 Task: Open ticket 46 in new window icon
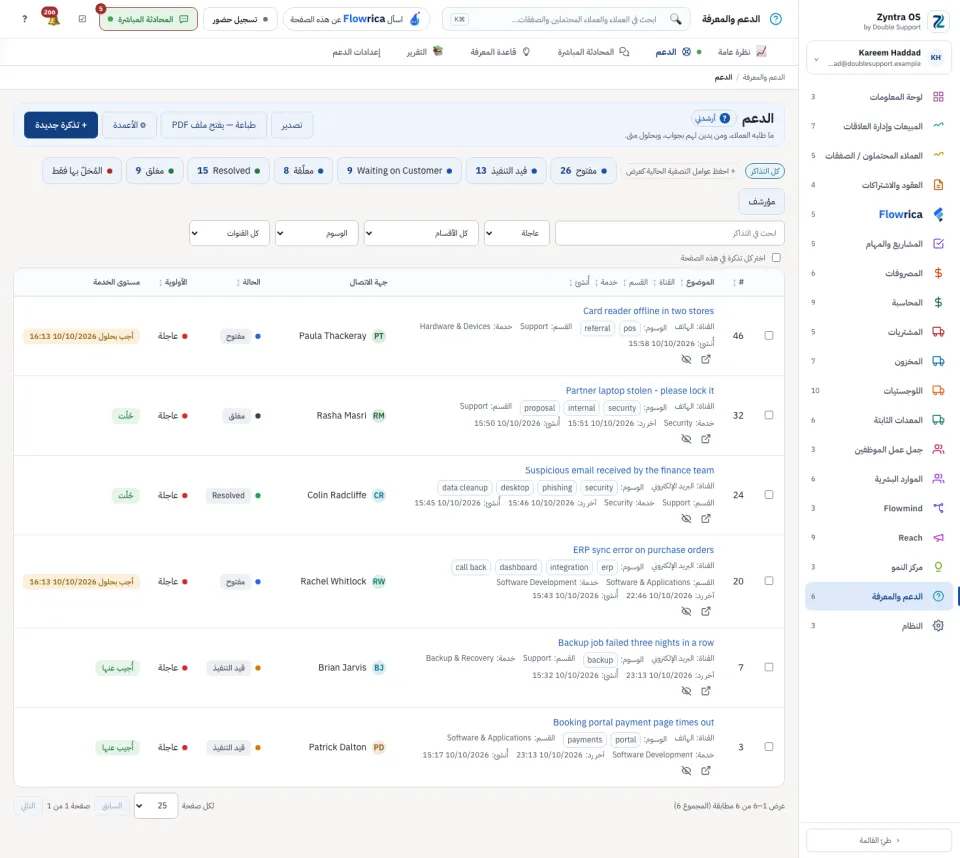tap(706, 359)
